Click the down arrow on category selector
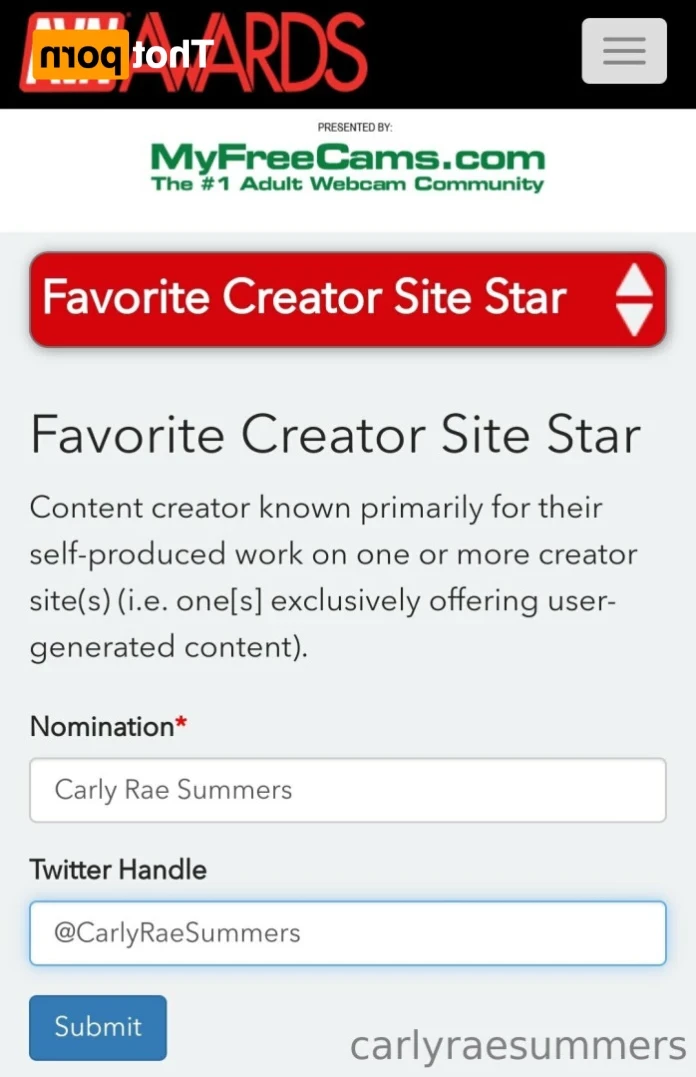Image resolution: width=696 pixels, height=1077 pixels. coord(633,319)
